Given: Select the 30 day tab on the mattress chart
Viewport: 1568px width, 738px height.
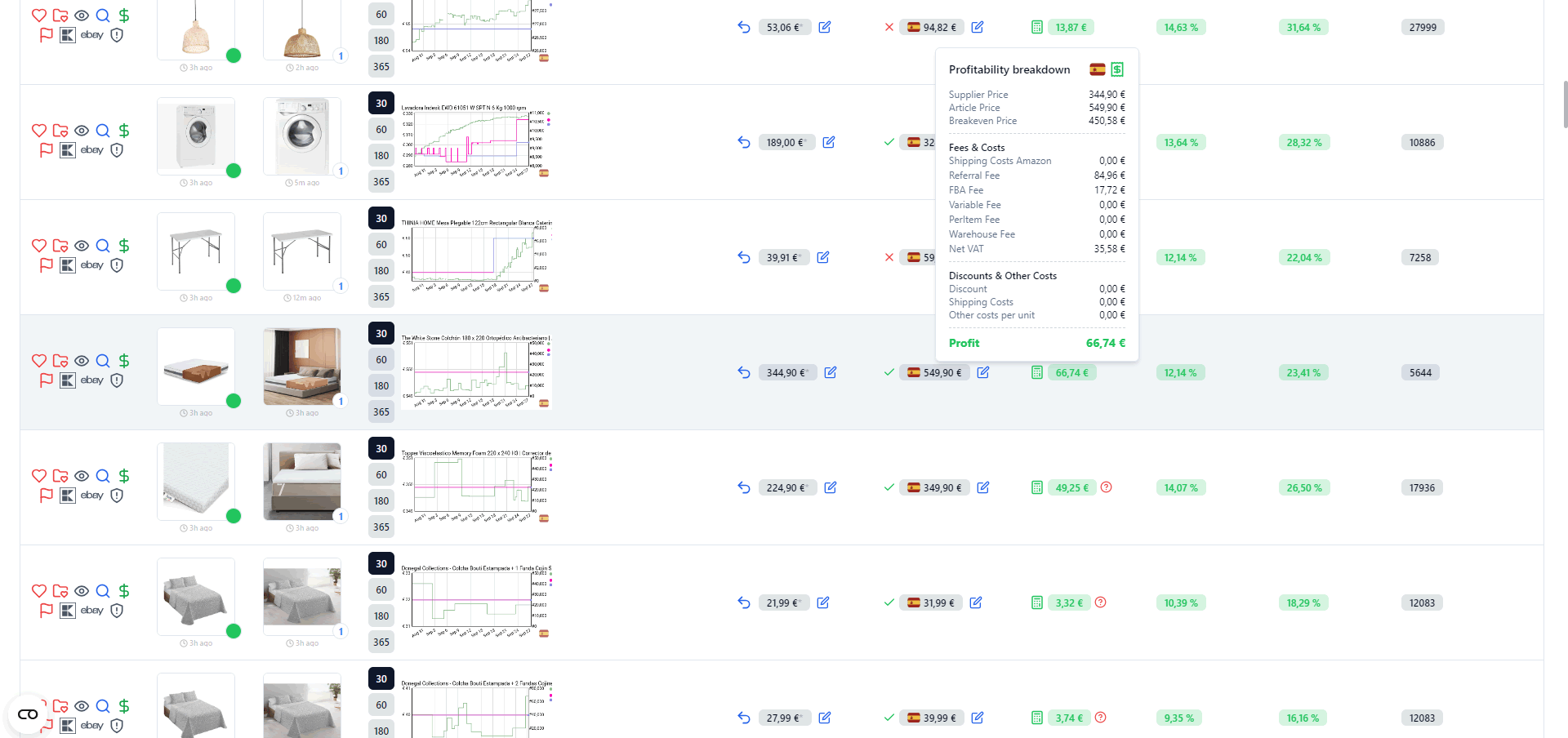Looking at the screenshot, I should pos(381,333).
